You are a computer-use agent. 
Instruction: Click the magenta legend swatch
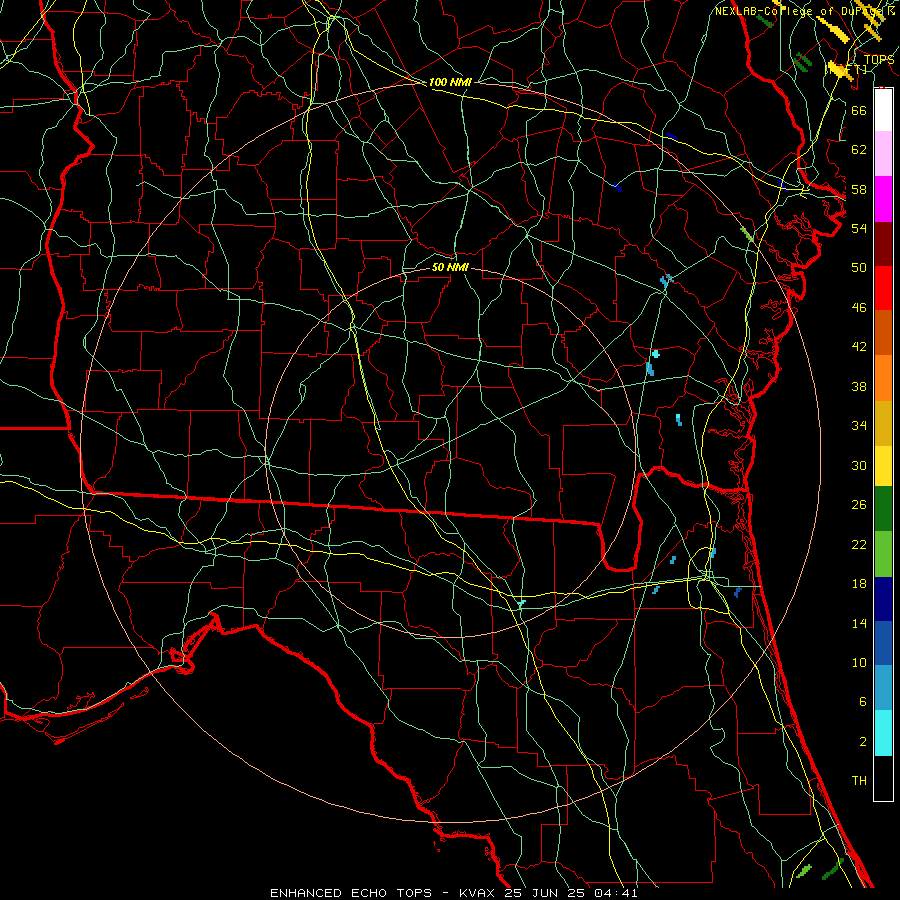tap(883, 199)
